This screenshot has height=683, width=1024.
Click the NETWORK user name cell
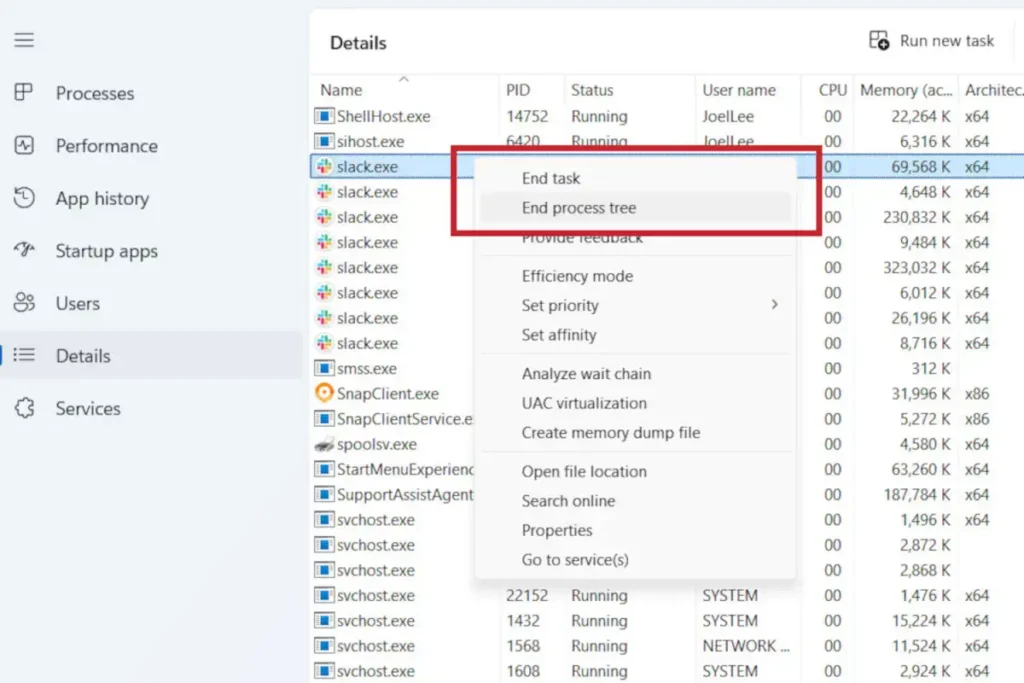pyautogui.click(x=746, y=646)
